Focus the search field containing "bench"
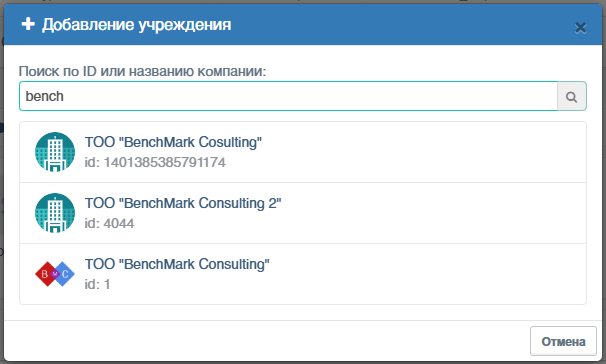Image resolution: width=606 pixels, height=364 pixels. (288, 96)
